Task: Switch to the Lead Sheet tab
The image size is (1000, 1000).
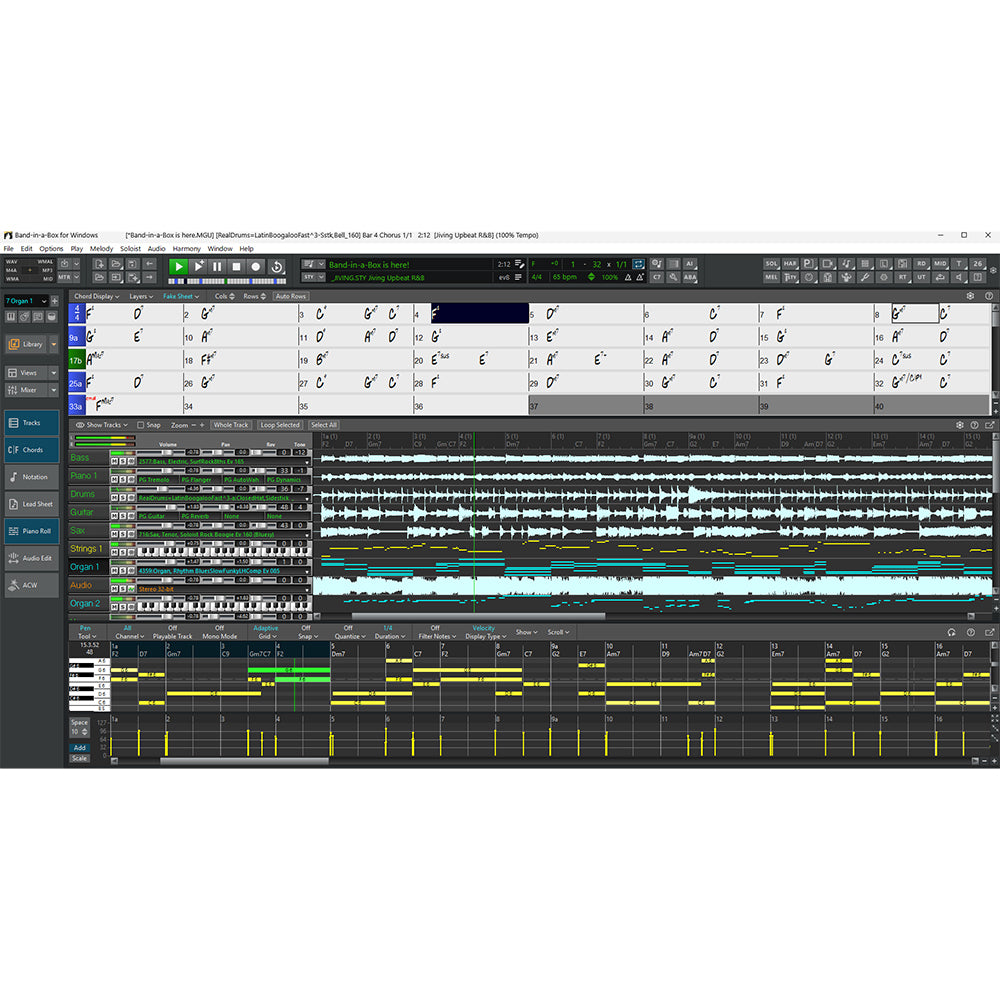Action: 31,504
